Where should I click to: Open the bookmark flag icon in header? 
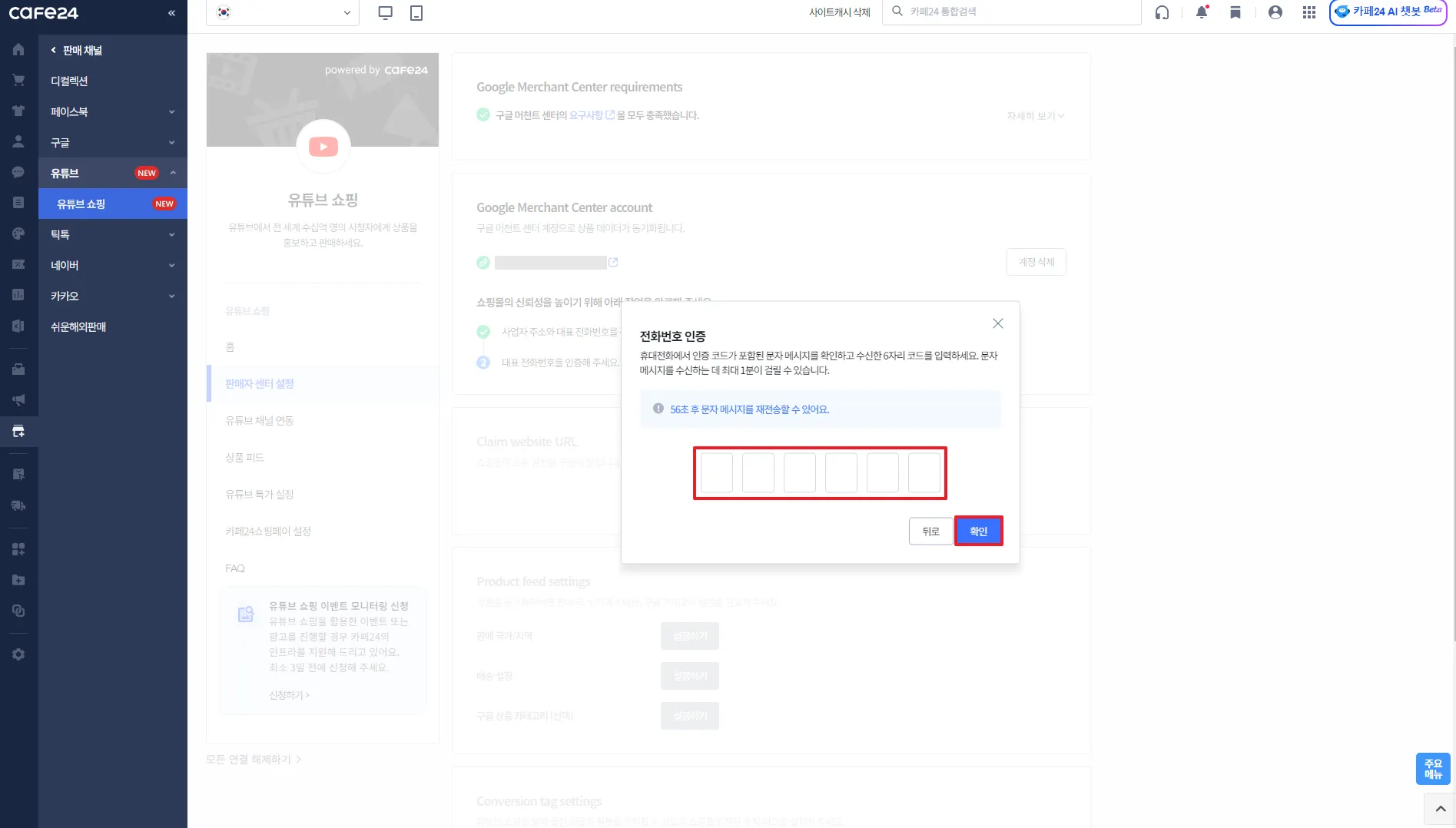tap(1235, 12)
